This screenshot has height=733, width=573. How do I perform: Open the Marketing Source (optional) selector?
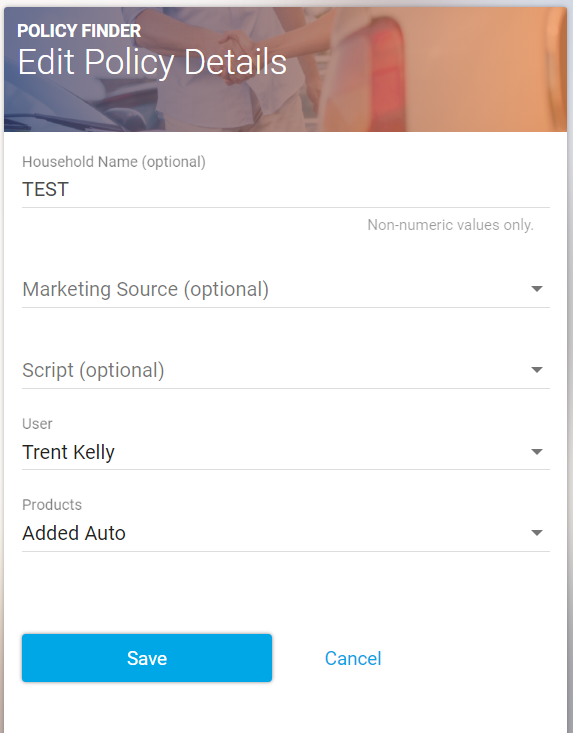286,289
